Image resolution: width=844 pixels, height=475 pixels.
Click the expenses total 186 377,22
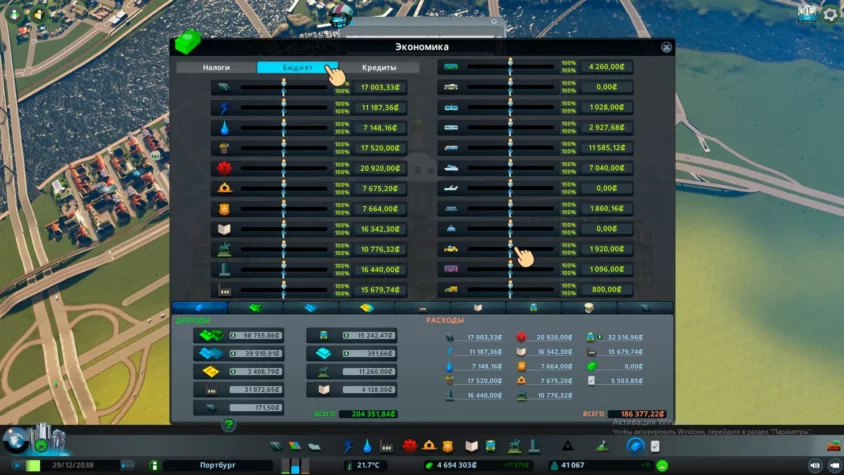[637, 414]
